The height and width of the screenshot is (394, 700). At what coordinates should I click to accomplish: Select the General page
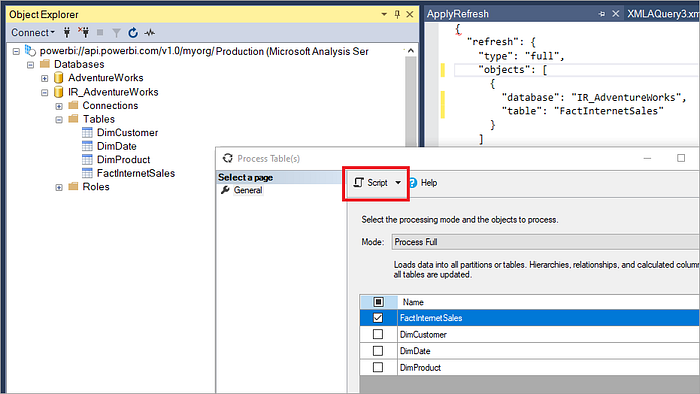pos(248,190)
